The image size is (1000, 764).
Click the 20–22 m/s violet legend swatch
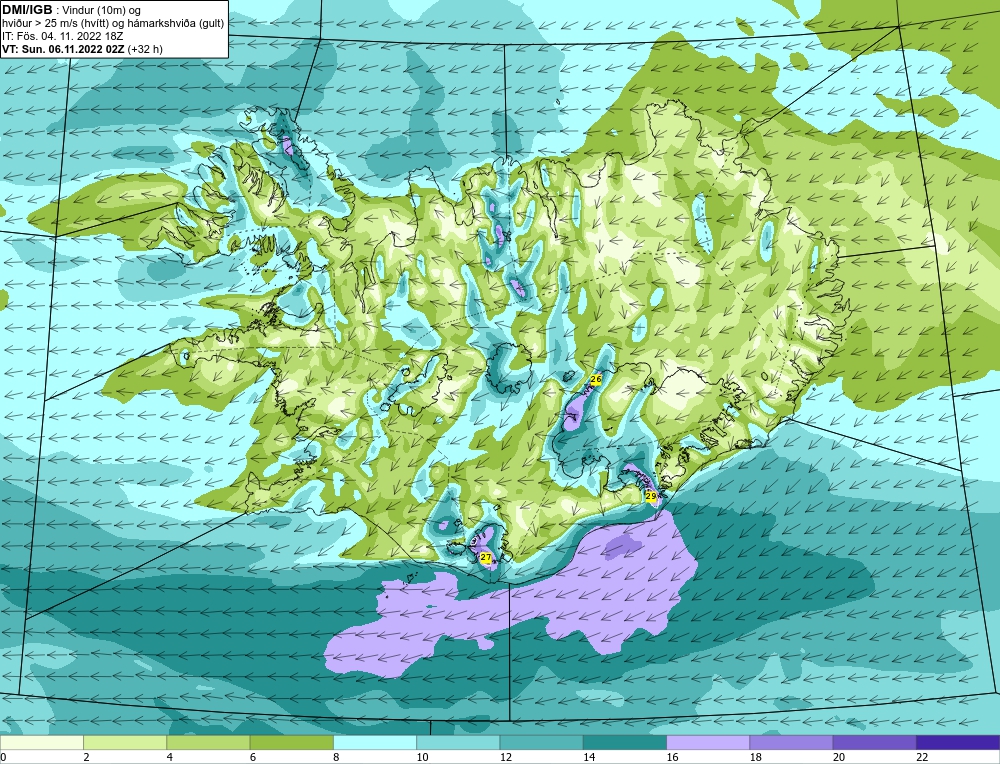pos(874,742)
